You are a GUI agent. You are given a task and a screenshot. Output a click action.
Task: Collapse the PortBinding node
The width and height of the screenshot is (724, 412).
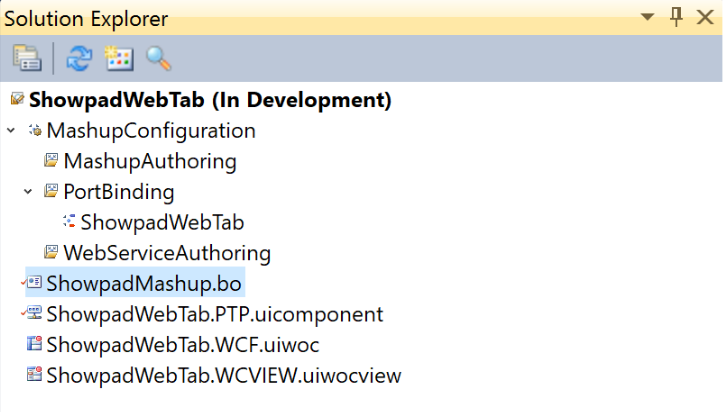[28, 192]
